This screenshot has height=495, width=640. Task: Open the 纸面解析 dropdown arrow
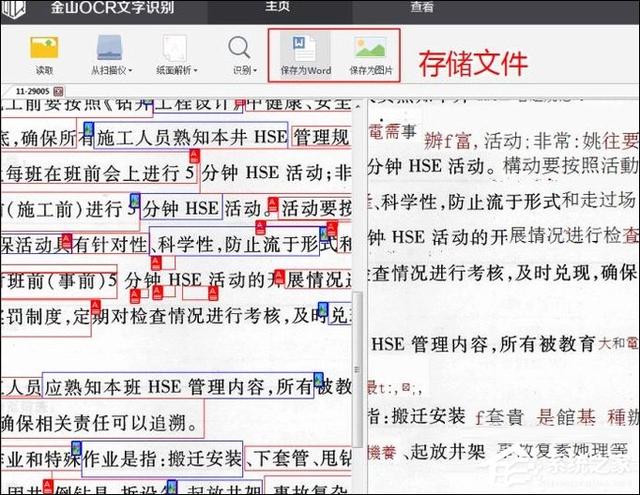pyautogui.click(x=196, y=71)
